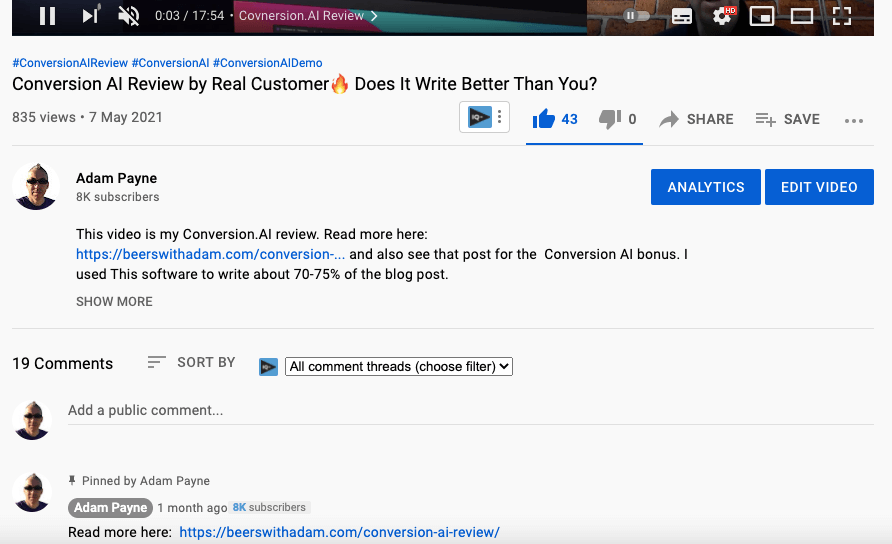Open the #ConversionAI hashtag
The height and width of the screenshot is (544, 892).
pyautogui.click(x=170, y=63)
